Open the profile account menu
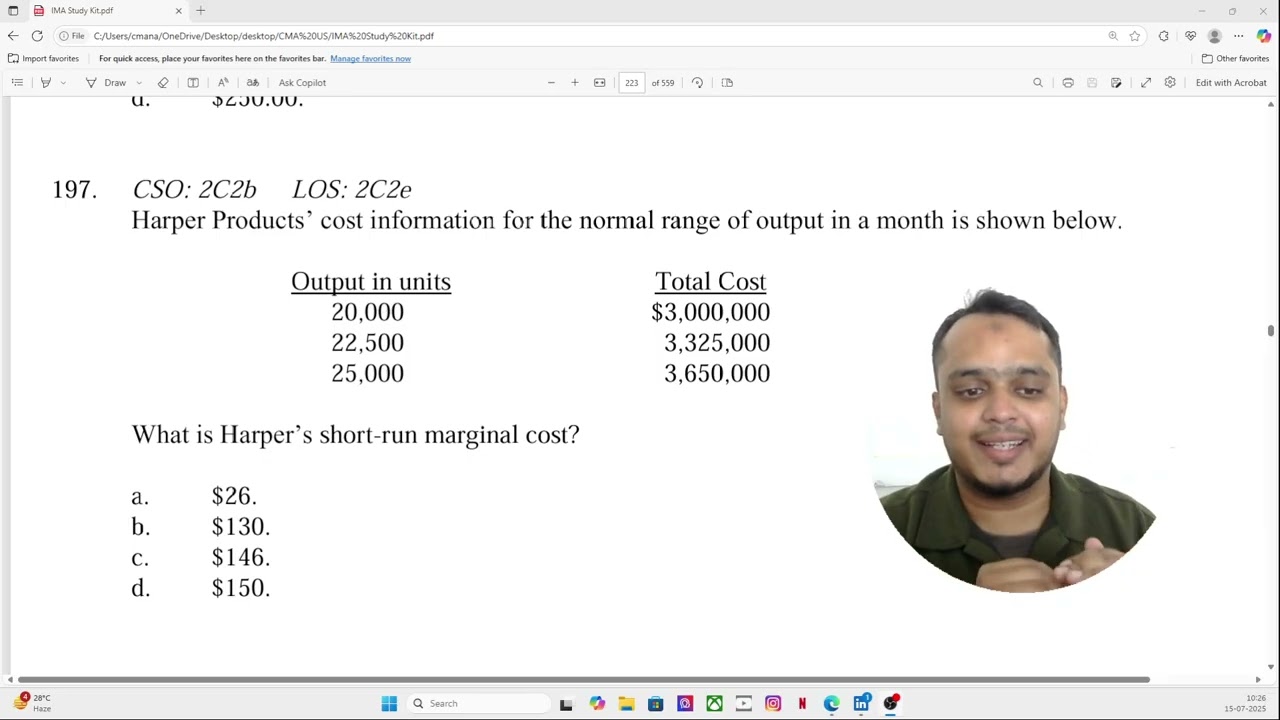 1215,36
